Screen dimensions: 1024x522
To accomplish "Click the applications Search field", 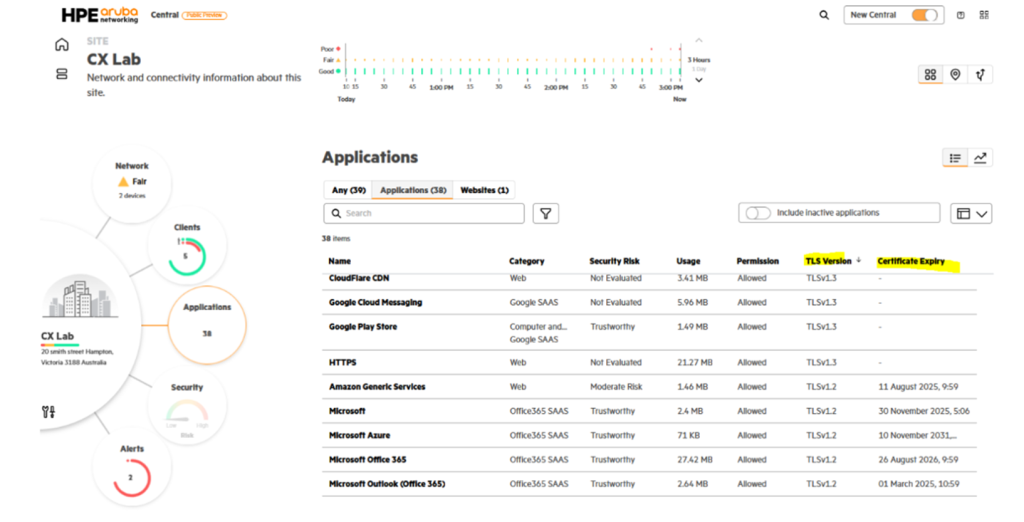I will coord(424,213).
